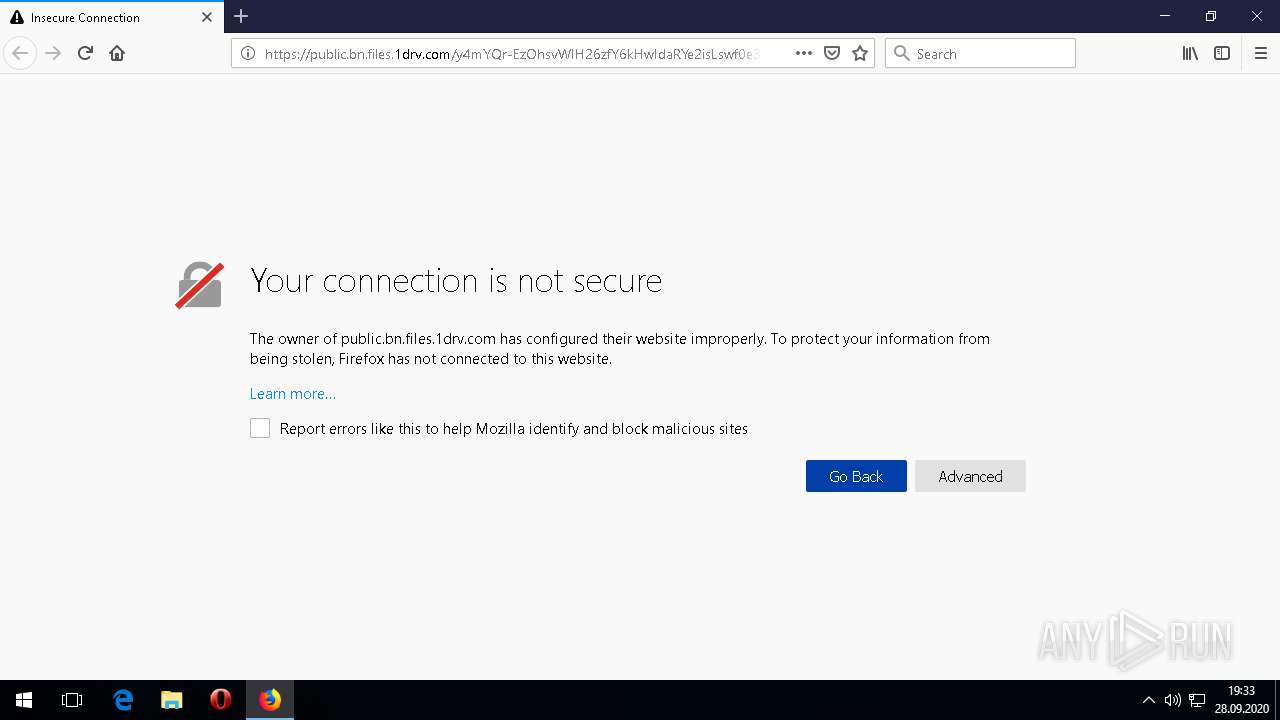
Task: Launch Opera from the taskbar
Action: [x=221, y=700]
